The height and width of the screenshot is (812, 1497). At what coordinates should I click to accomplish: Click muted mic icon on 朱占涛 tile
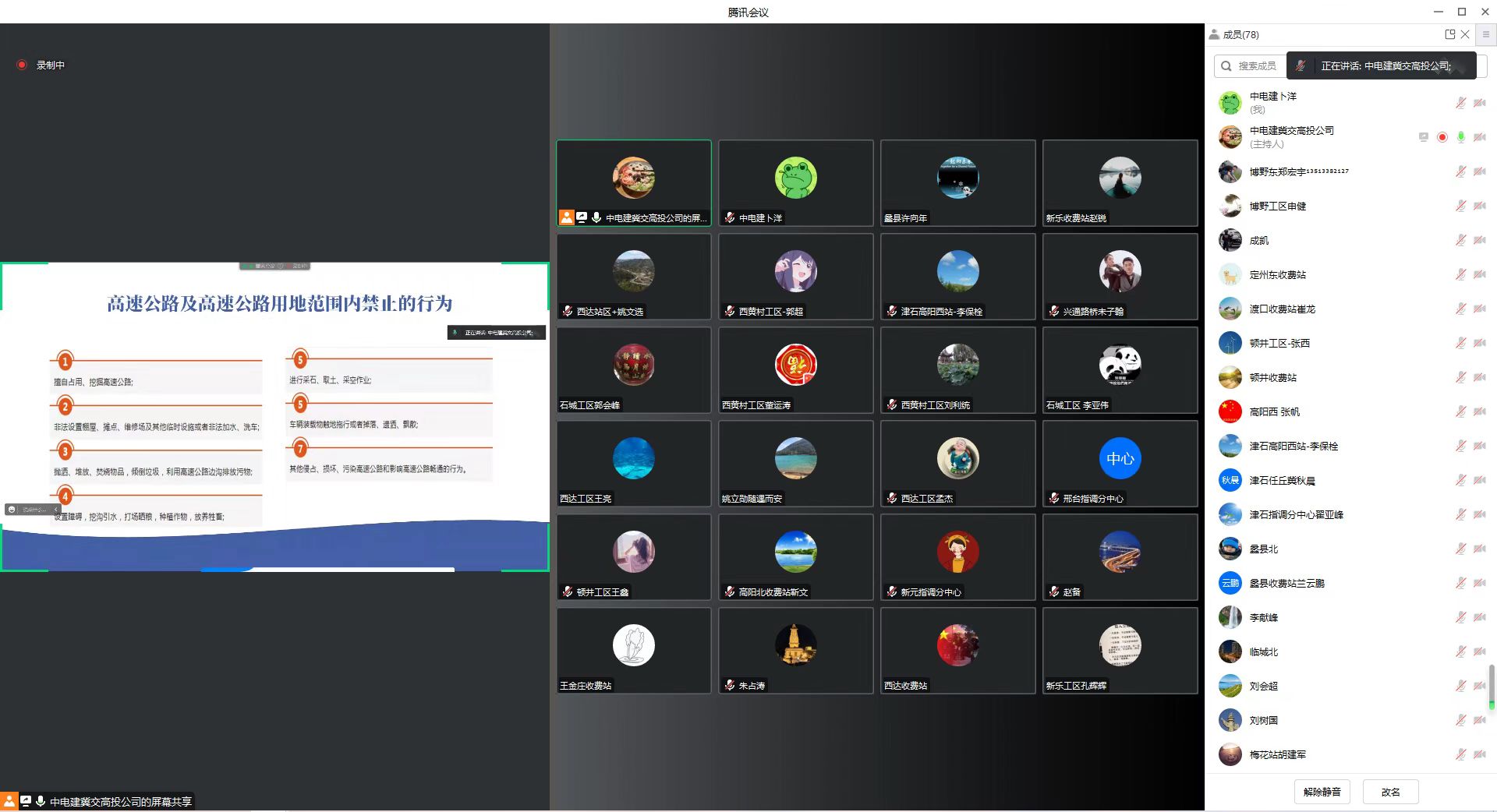(x=730, y=686)
